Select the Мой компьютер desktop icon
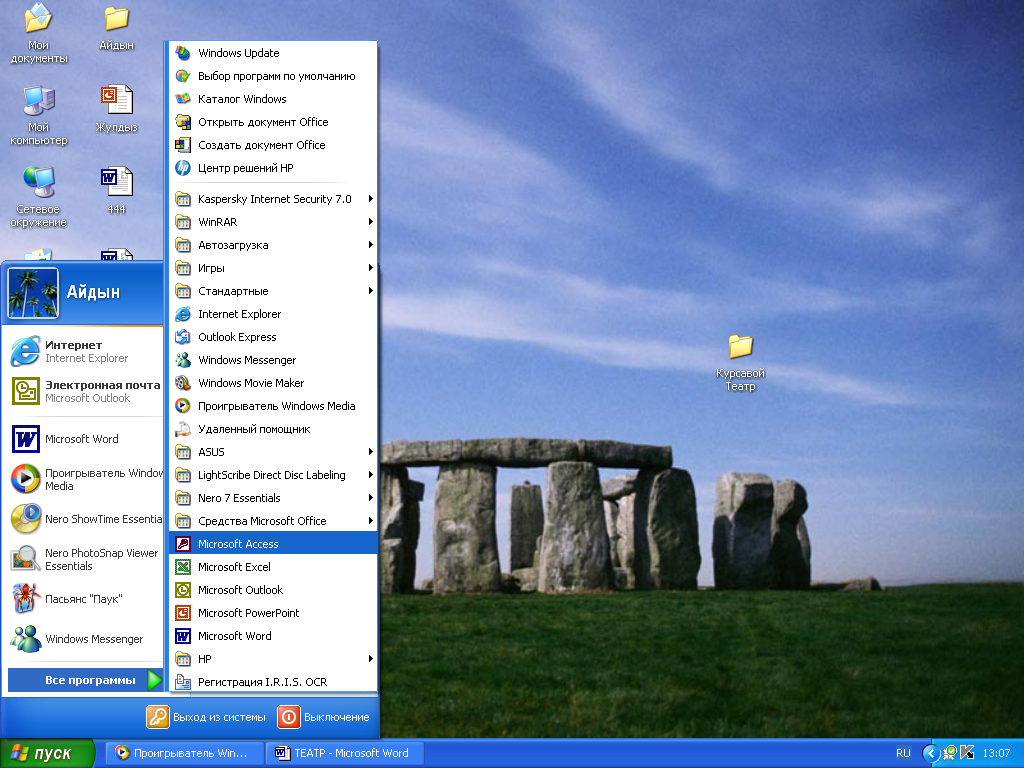1024x768 pixels. (x=39, y=115)
